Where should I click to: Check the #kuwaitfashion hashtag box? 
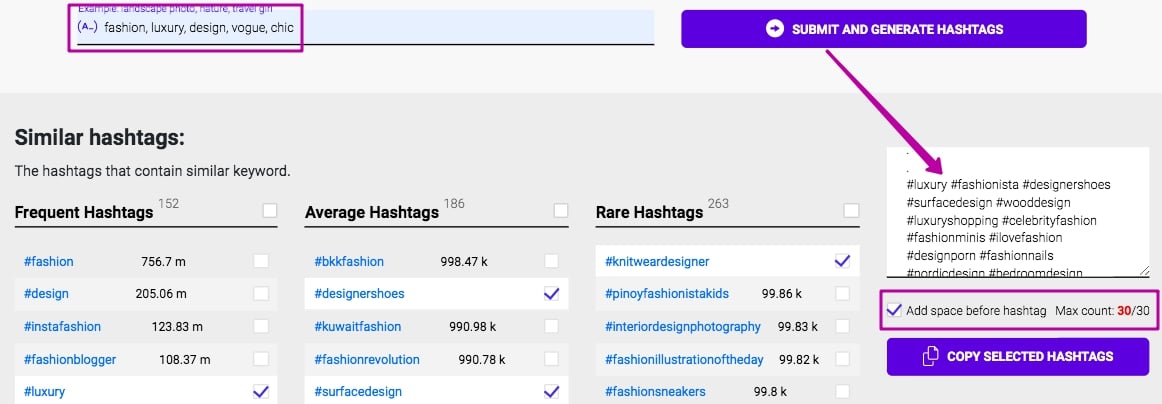click(551, 326)
